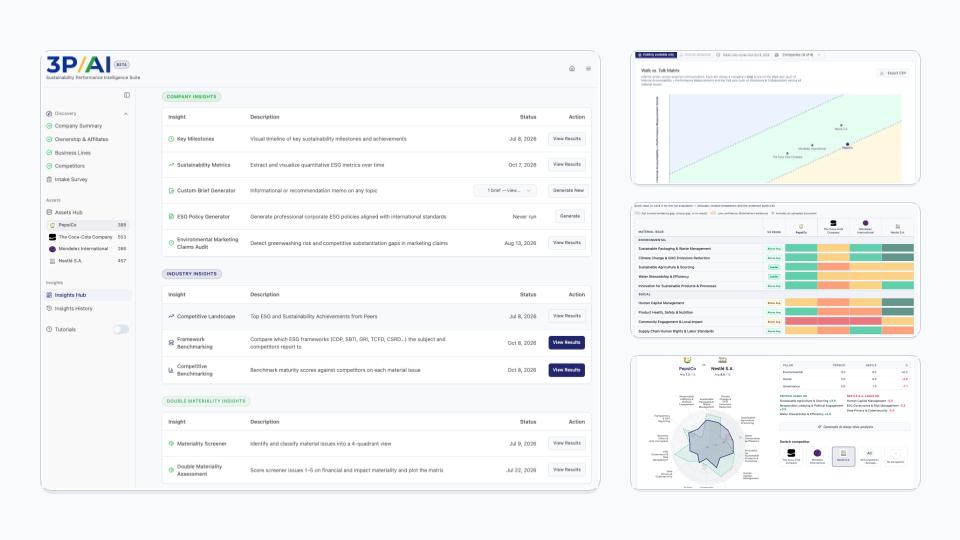Click the Intake Survey clipboard icon
The width and height of the screenshot is (960, 540).
[49, 179]
